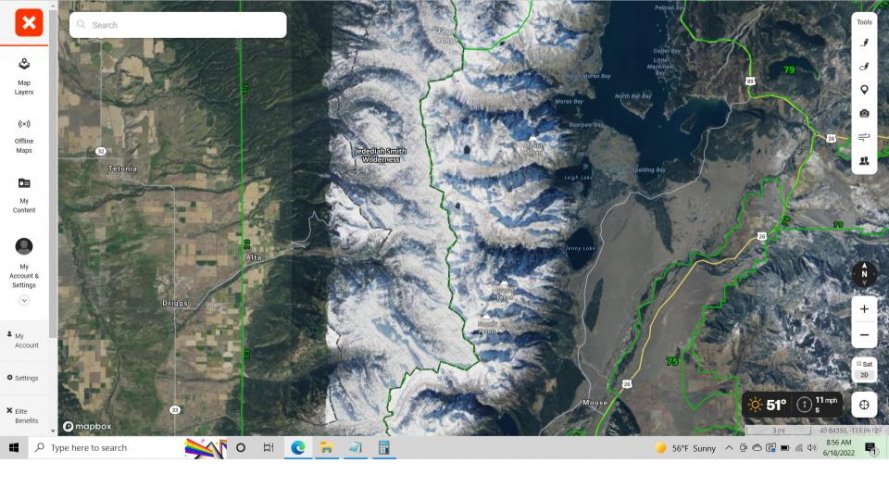Image resolution: width=889 pixels, height=500 pixels.
Task: Show hidden system tray icons
Action: (x=729, y=448)
